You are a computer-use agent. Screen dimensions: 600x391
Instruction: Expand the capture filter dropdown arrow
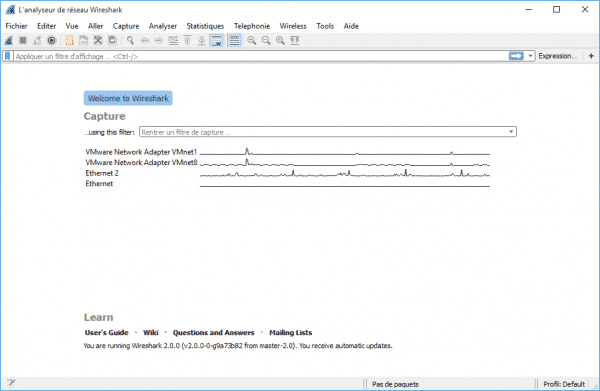(x=511, y=132)
